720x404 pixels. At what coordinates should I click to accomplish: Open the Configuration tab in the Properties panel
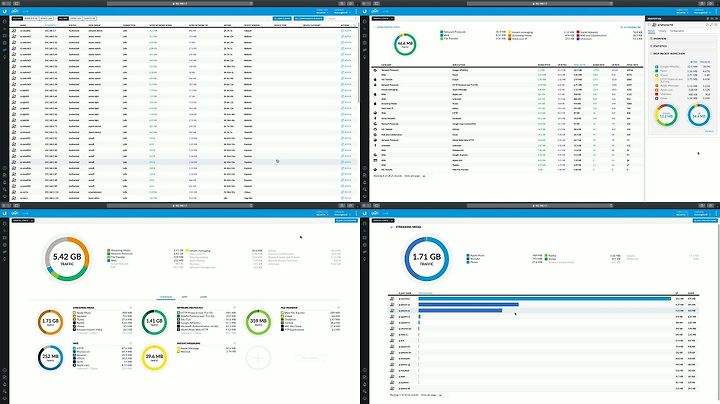point(677,31)
